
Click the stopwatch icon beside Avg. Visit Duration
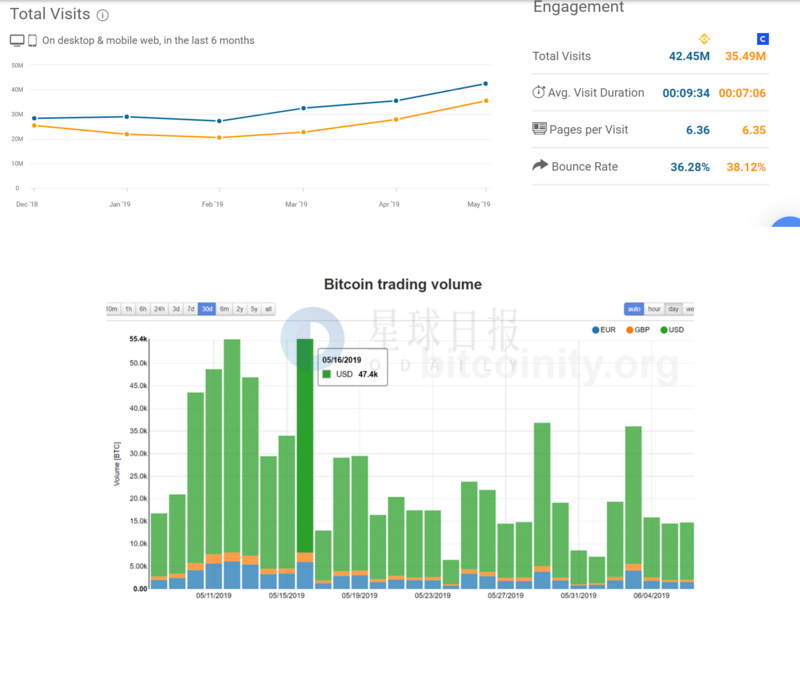click(539, 92)
